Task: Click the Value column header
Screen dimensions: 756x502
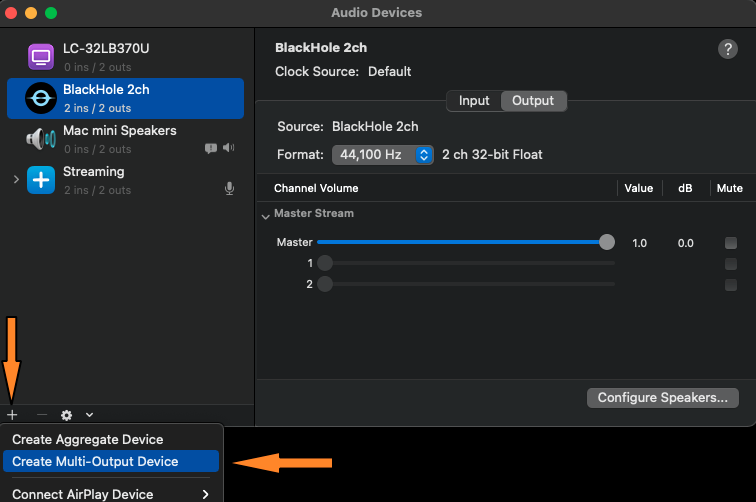Action: click(x=638, y=188)
